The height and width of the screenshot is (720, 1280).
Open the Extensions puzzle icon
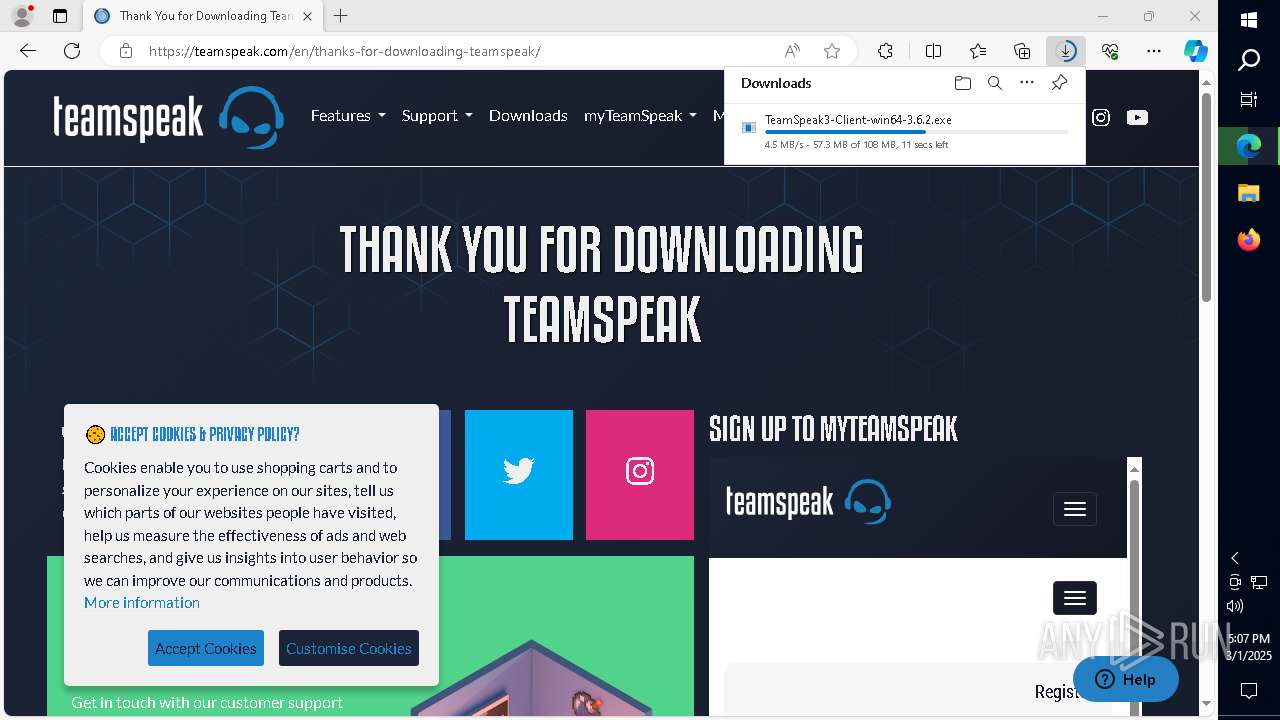click(885, 51)
